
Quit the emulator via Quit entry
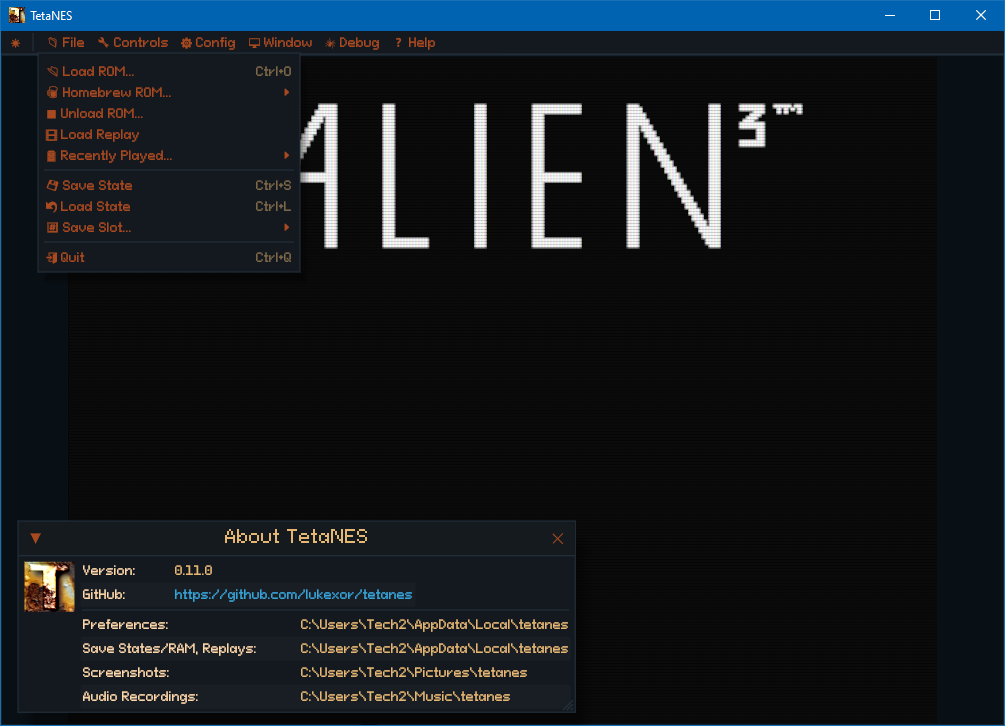click(x=72, y=257)
